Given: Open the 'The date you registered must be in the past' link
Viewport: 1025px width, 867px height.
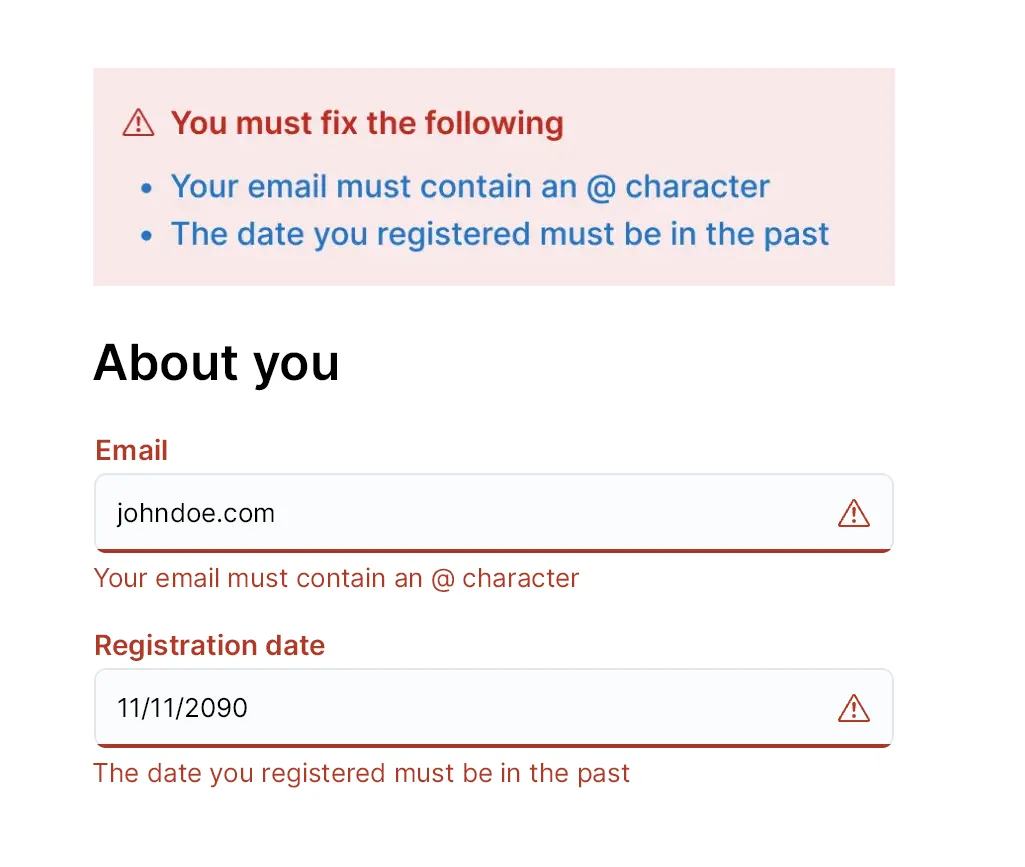Looking at the screenshot, I should point(500,233).
